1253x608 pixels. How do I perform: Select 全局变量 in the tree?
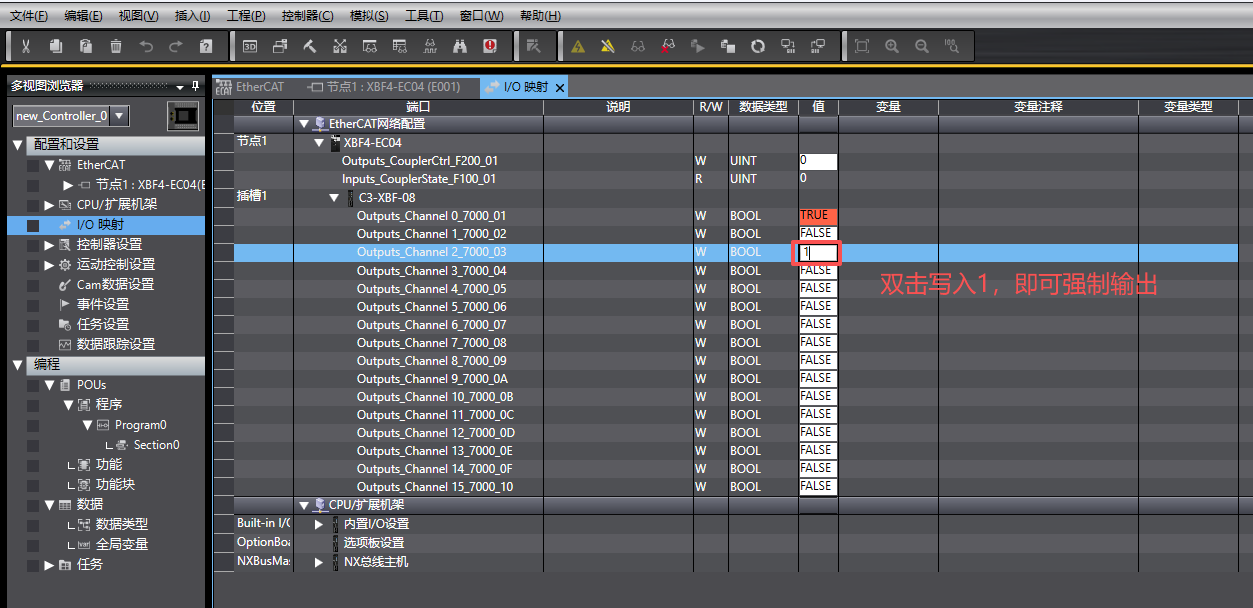(121, 544)
